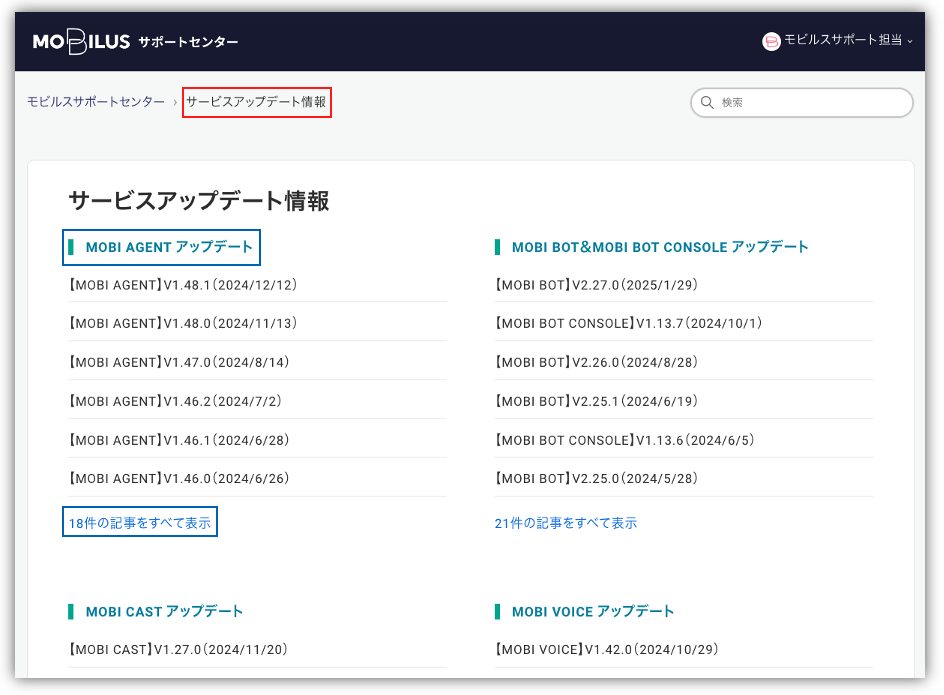Open article MOBI BOT V2.27.0 (2025/1/29)
Viewport: 944px width, 695px height.
[x=596, y=285]
